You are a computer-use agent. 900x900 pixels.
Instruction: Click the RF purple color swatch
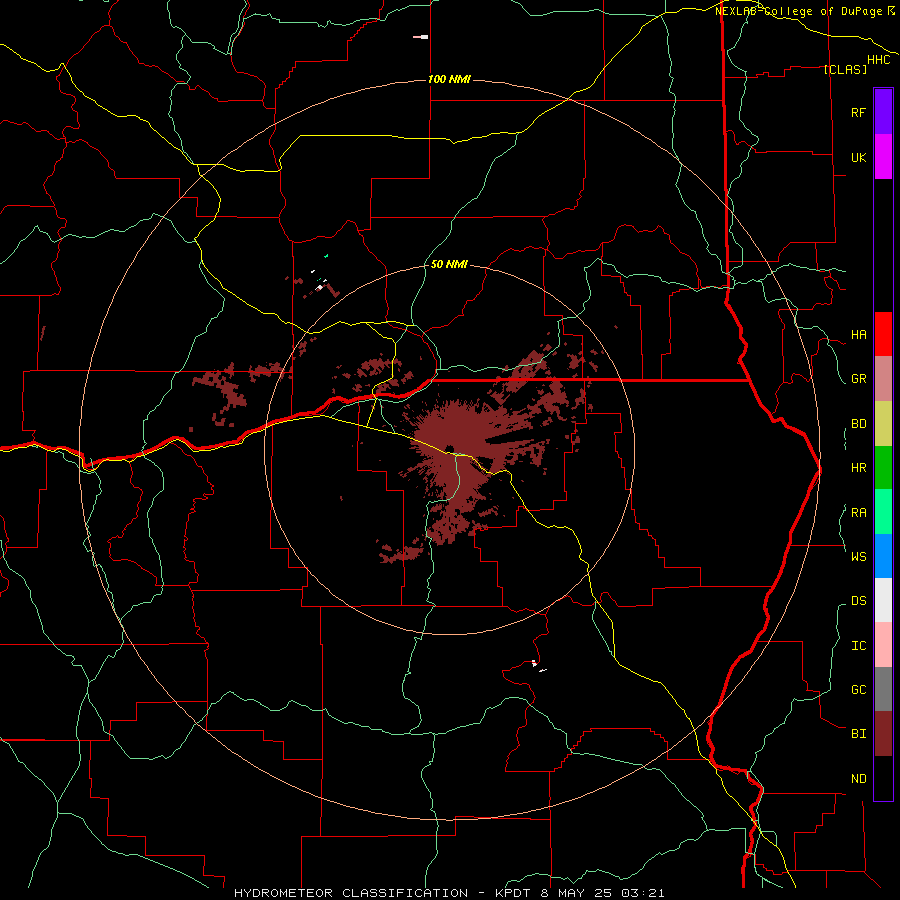pos(883,112)
